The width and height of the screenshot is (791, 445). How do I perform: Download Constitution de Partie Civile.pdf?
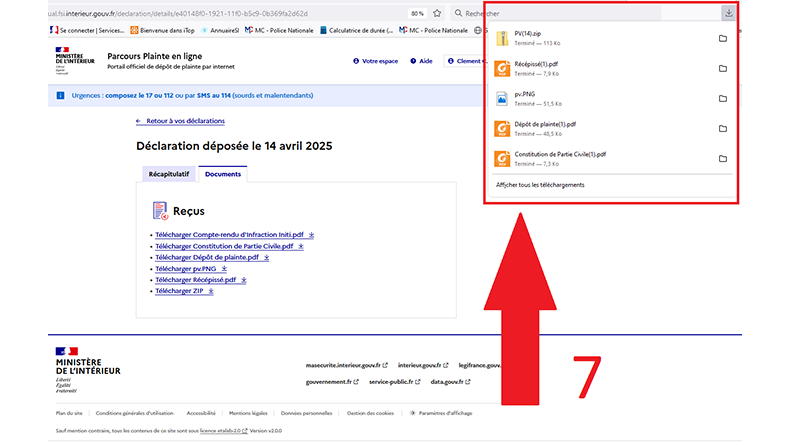(230, 246)
